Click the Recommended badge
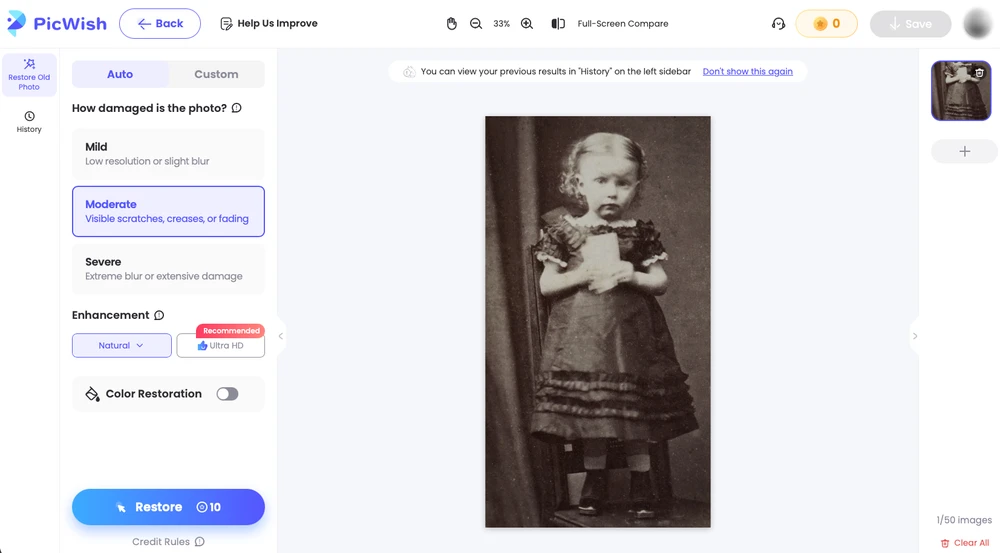 click(231, 330)
